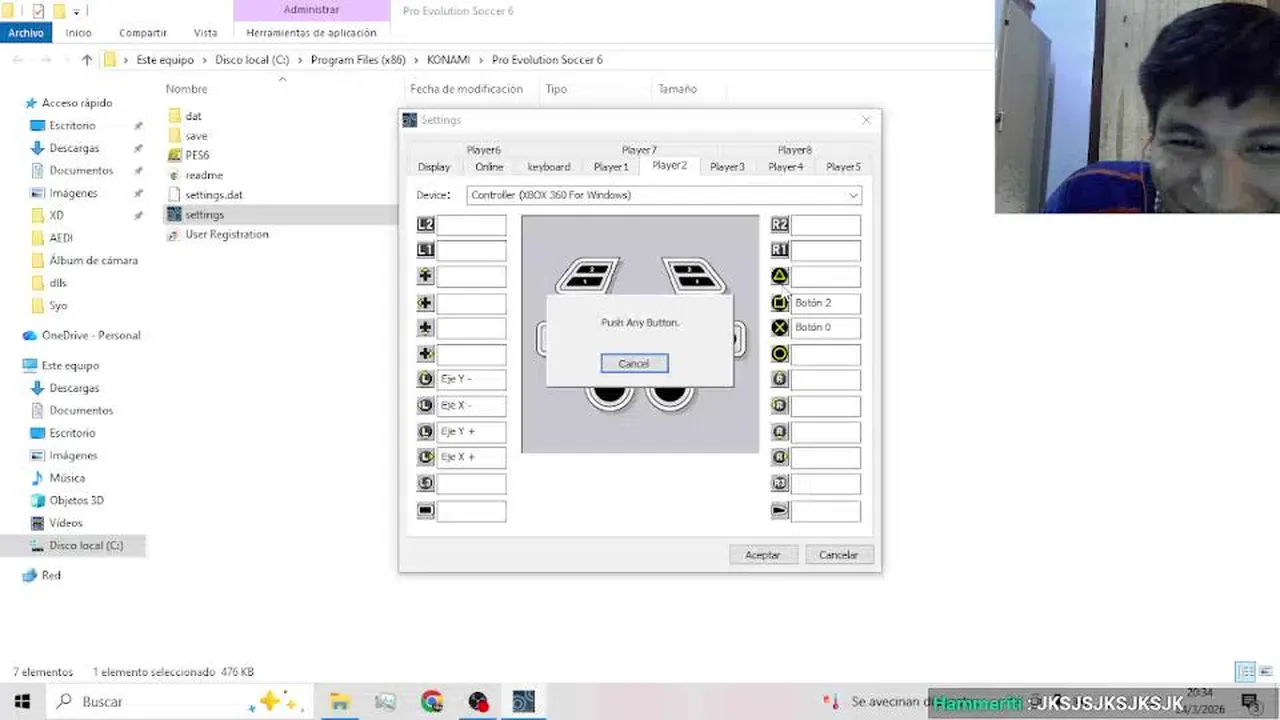Viewport: 1280px width, 720px height.
Task: Open OneDrive - Personal in the sidebar
Action: [x=91, y=335]
